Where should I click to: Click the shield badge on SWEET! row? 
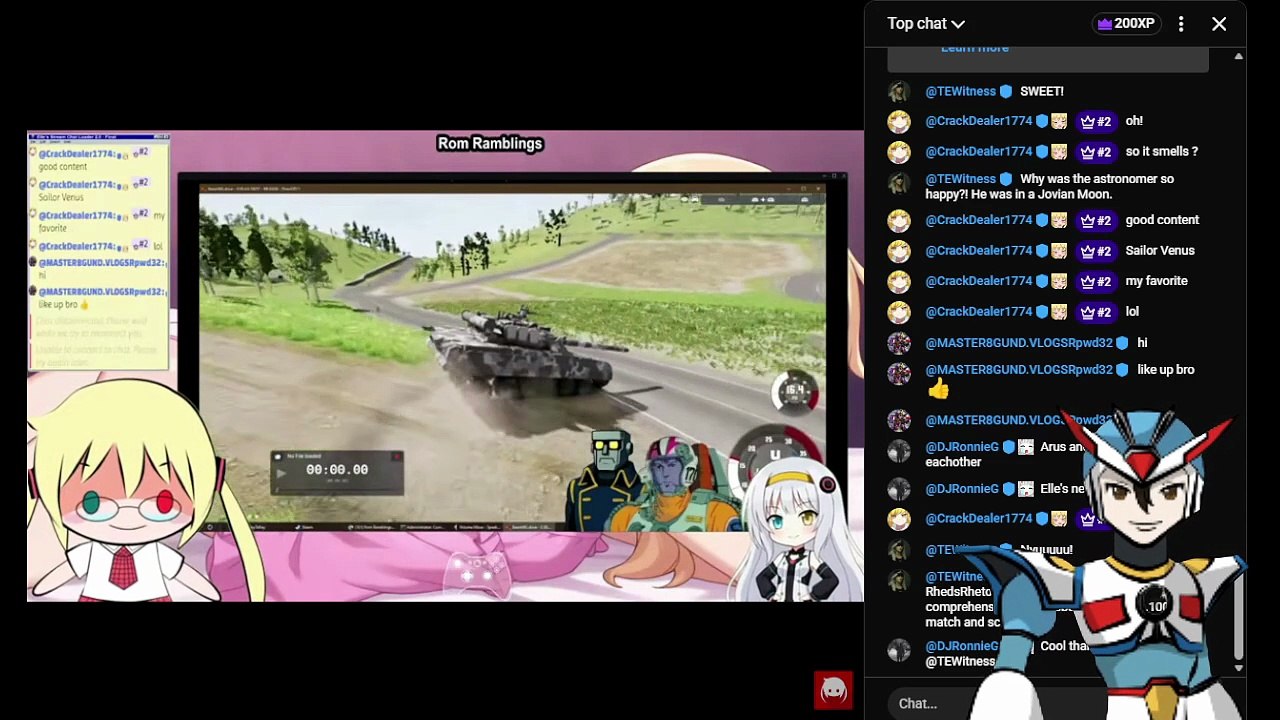click(1006, 91)
